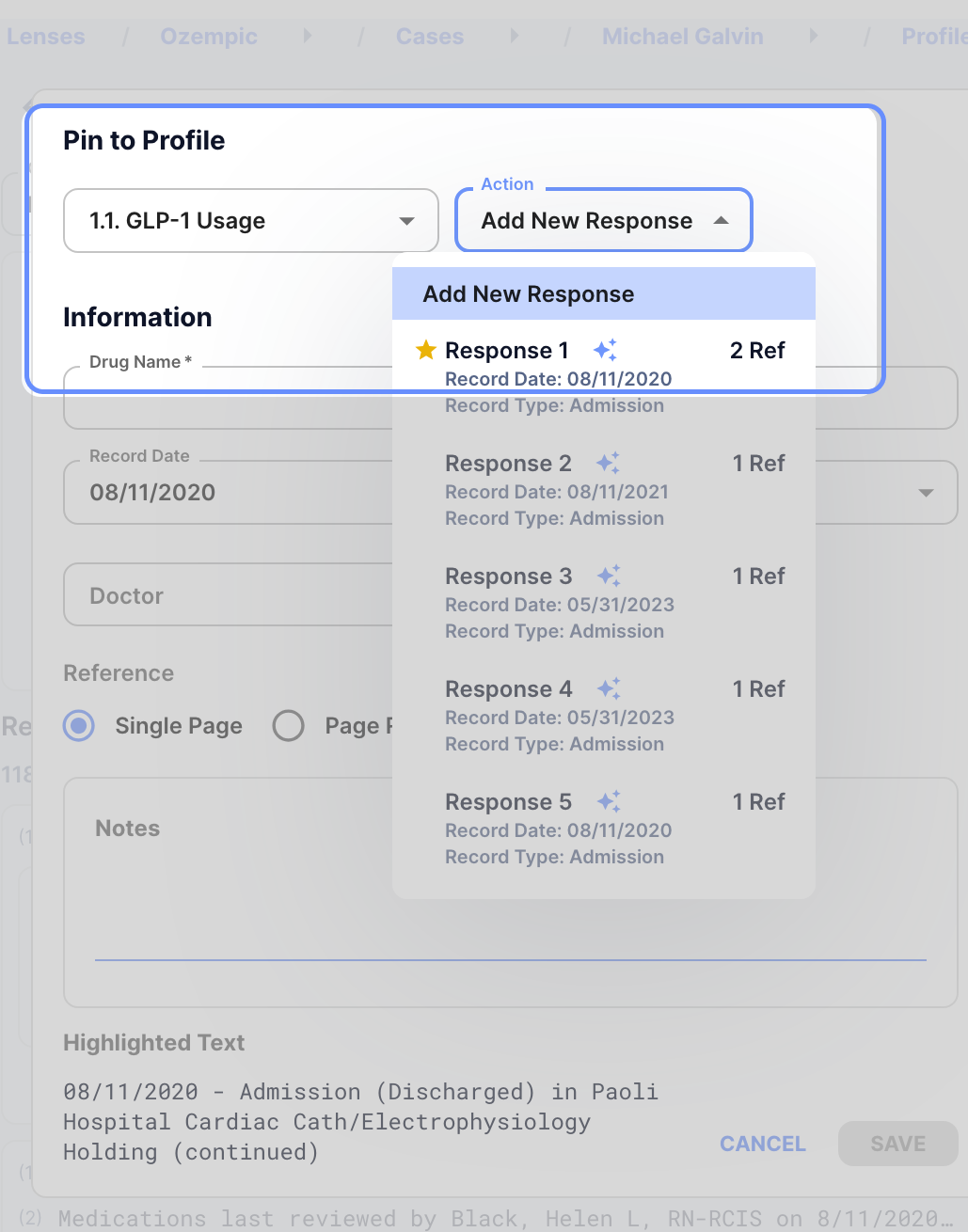Click the sparkle icon next to Response 5
968x1232 pixels.
609,801
